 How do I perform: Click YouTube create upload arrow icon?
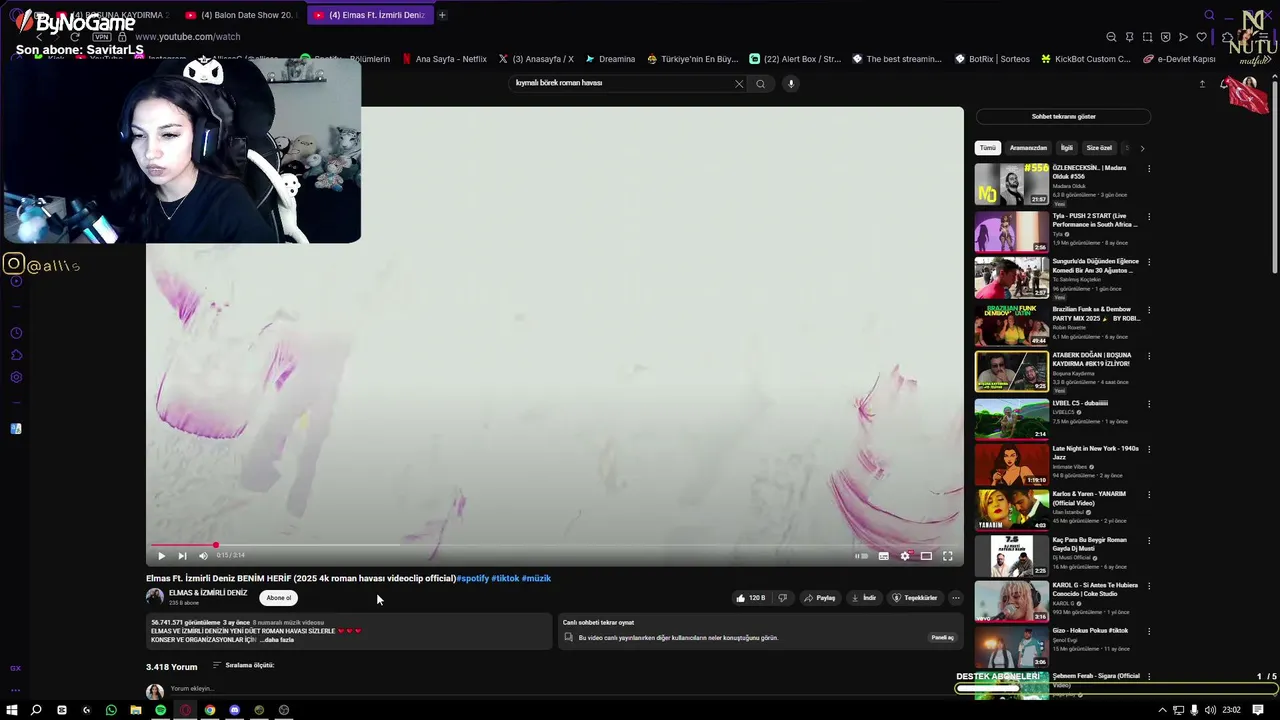[x=1202, y=84]
